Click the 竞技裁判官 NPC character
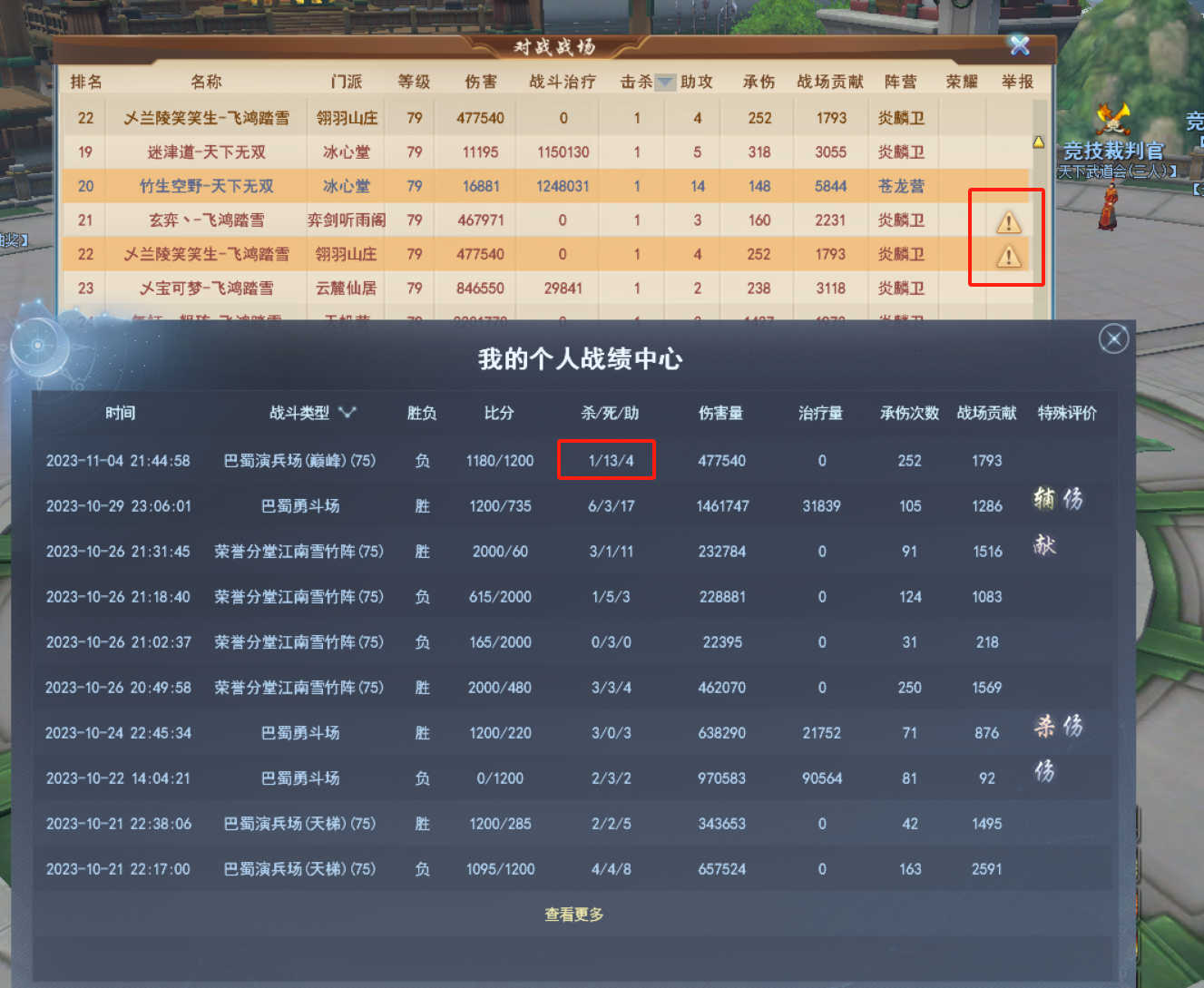1204x988 pixels. point(1108,206)
